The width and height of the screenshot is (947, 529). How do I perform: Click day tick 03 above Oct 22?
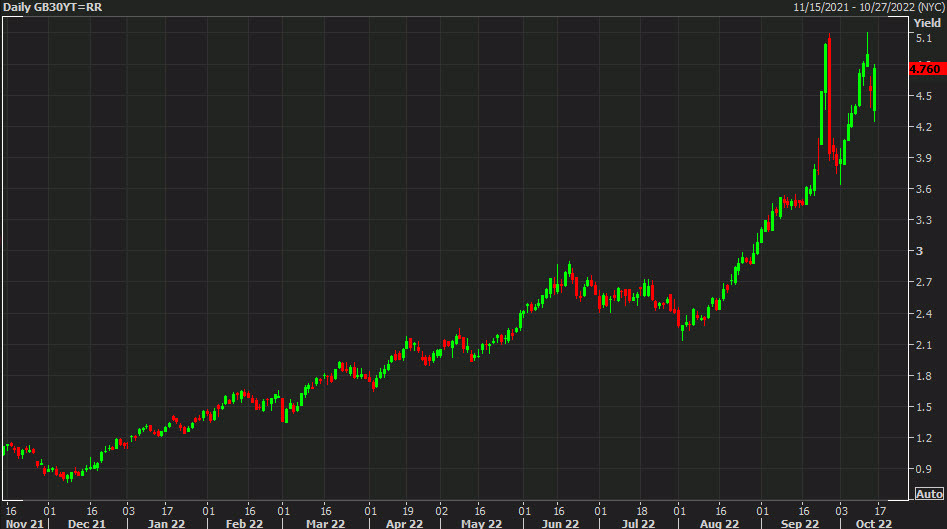[x=841, y=511]
